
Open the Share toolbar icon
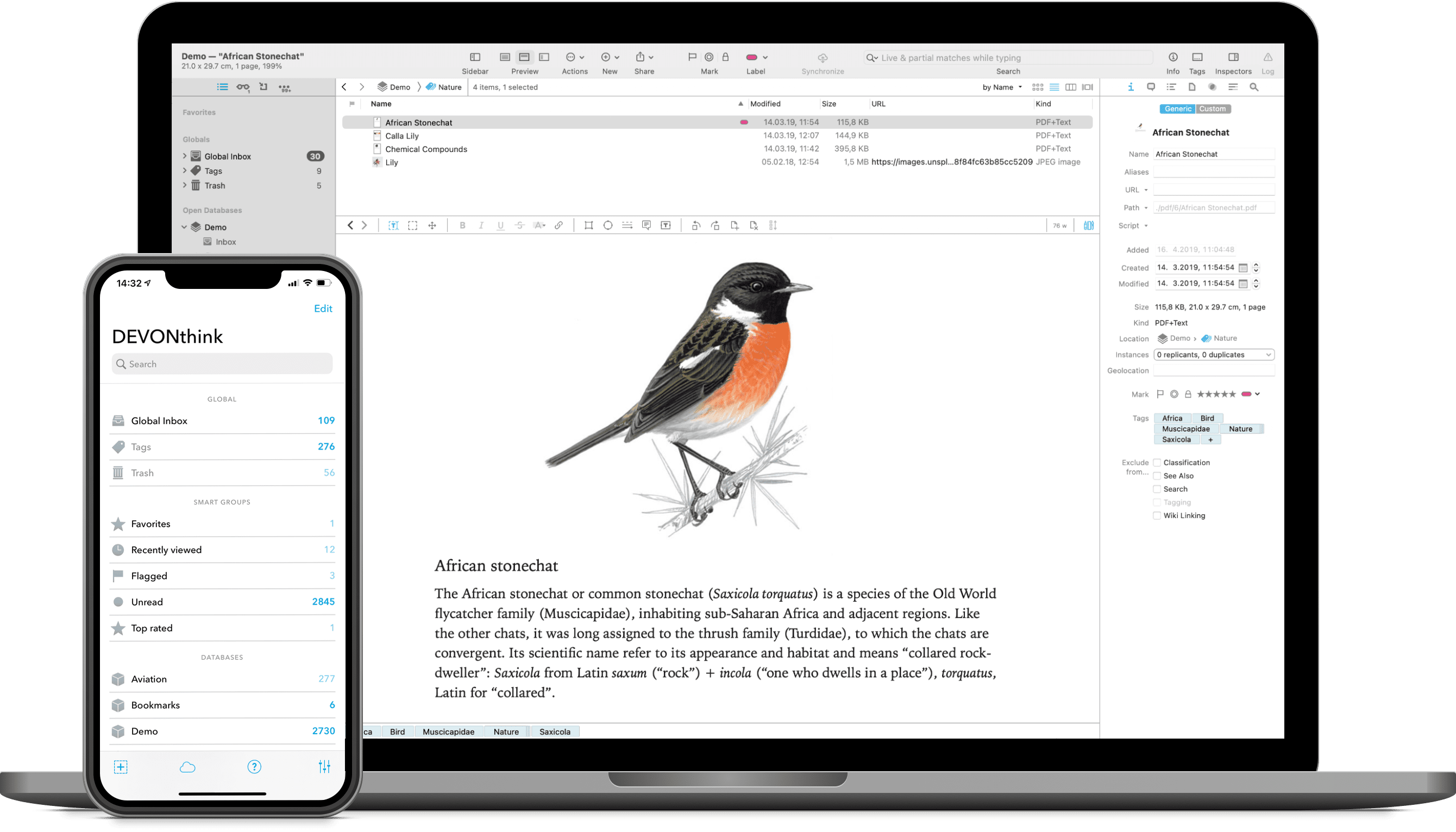tap(644, 57)
